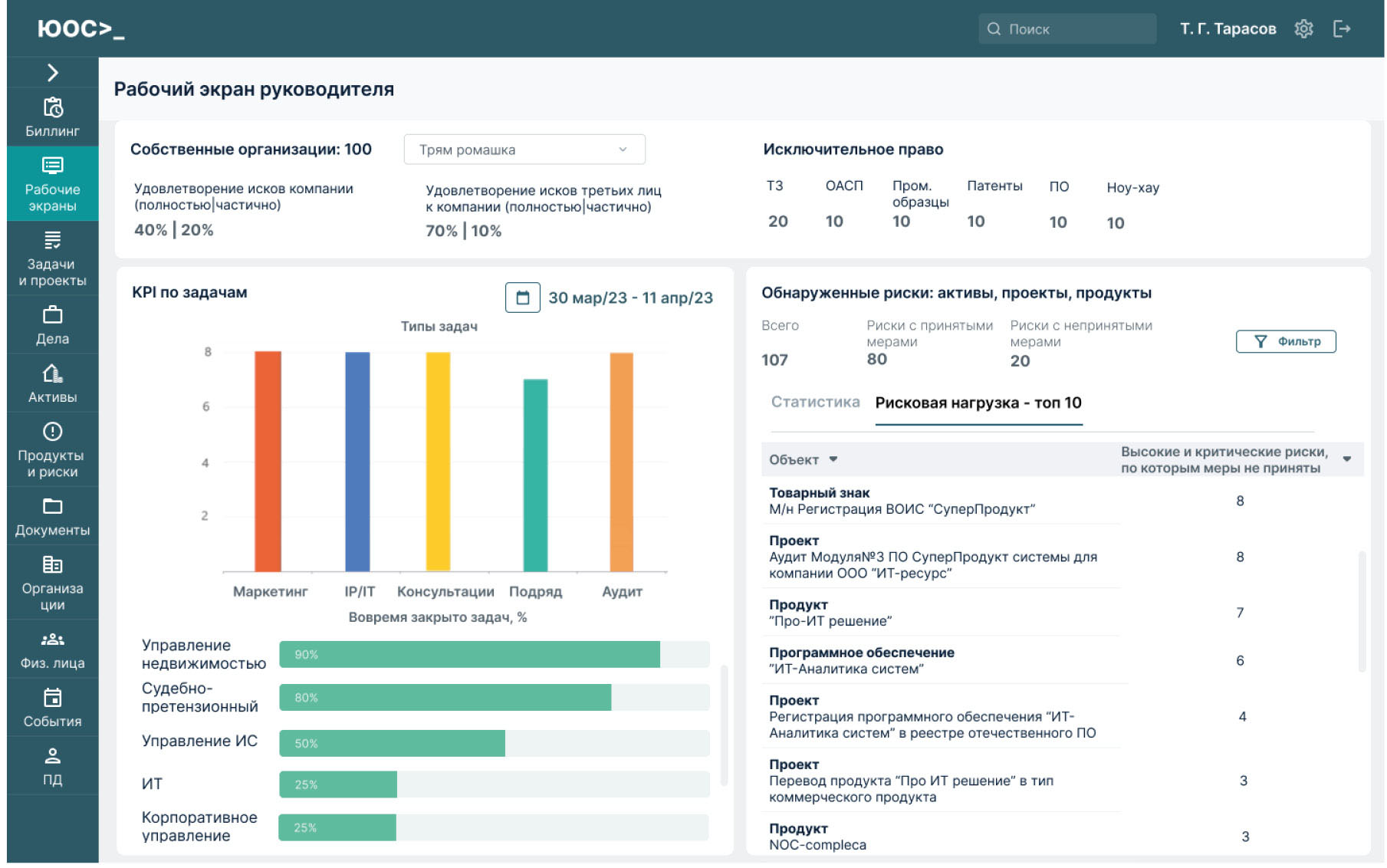
Task: Open 'Товарный знак' risk row
Action: coord(902,501)
